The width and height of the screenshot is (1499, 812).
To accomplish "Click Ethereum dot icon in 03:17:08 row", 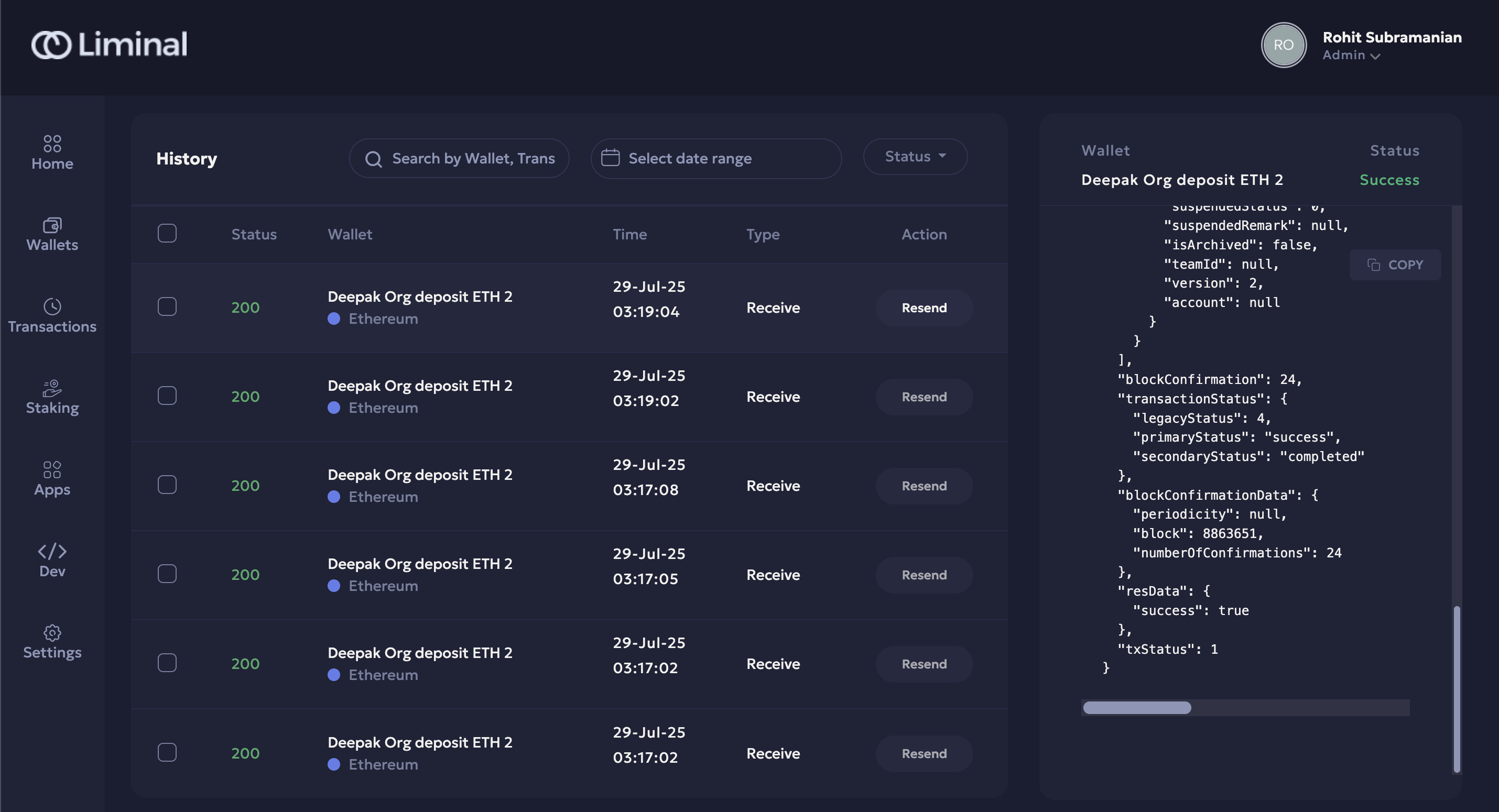I will (x=334, y=497).
